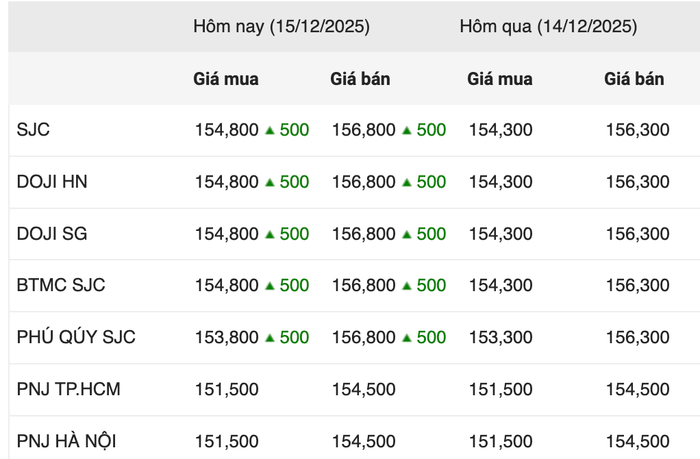
Task: Click the BTMC SJC row label
Action: point(61,285)
